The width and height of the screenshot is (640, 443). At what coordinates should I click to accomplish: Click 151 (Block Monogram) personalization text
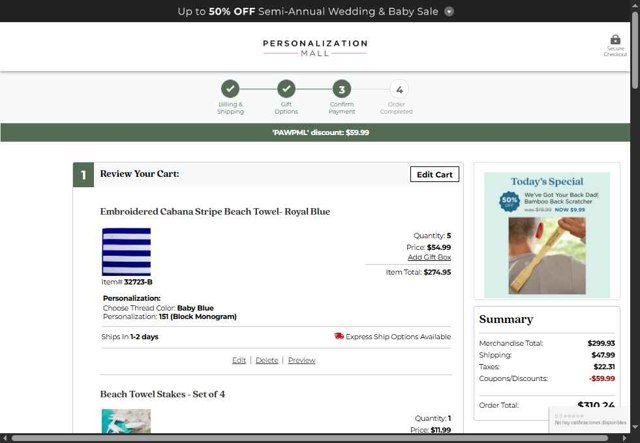click(x=198, y=316)
